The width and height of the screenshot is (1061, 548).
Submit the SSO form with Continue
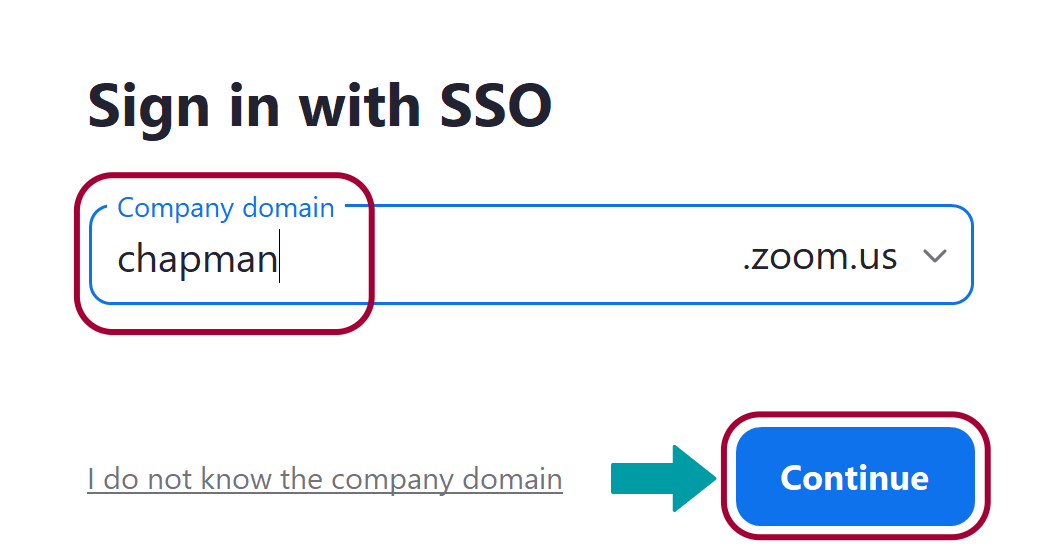pos(854,477)
